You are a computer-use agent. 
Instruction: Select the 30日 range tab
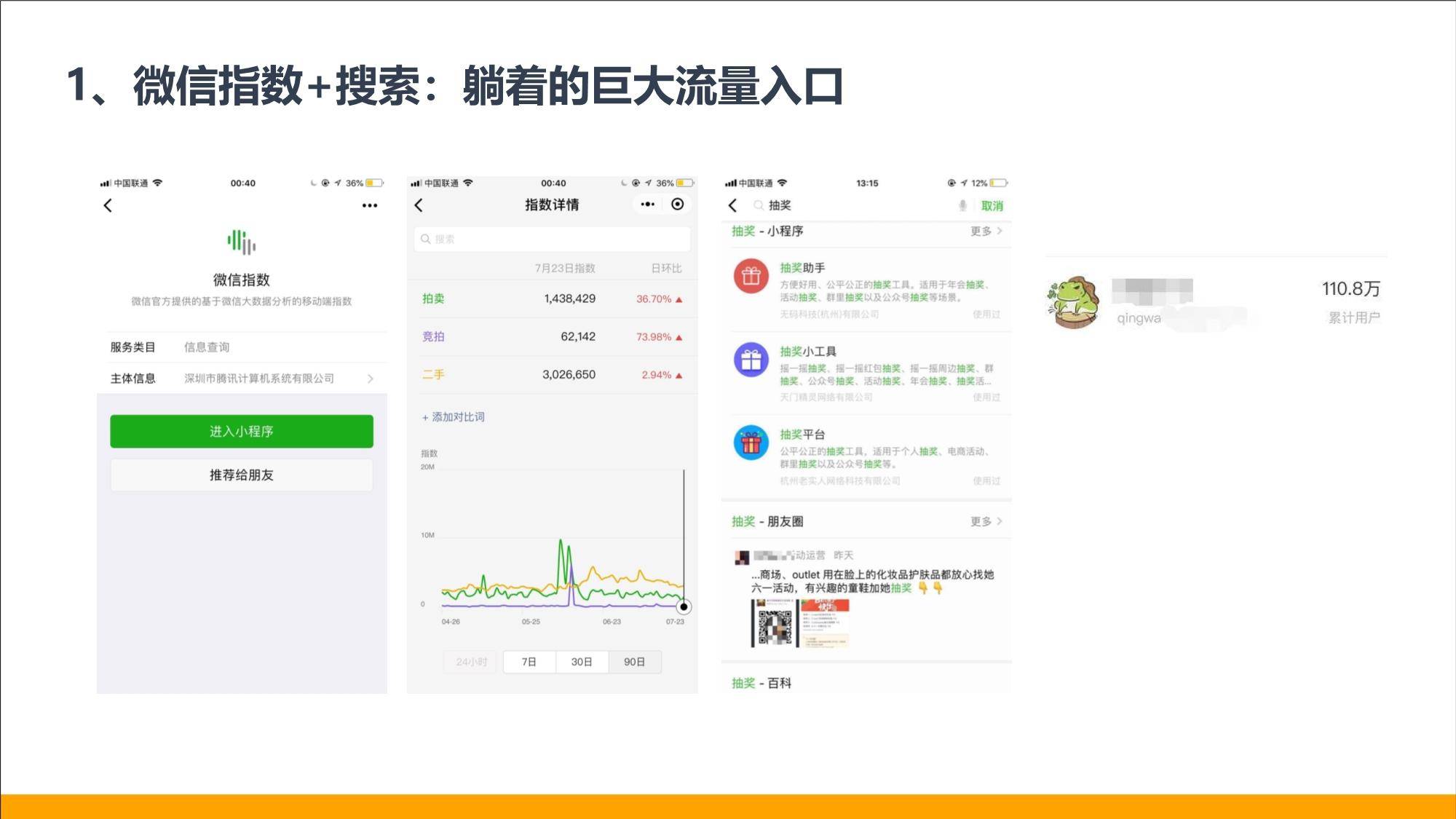582,662
